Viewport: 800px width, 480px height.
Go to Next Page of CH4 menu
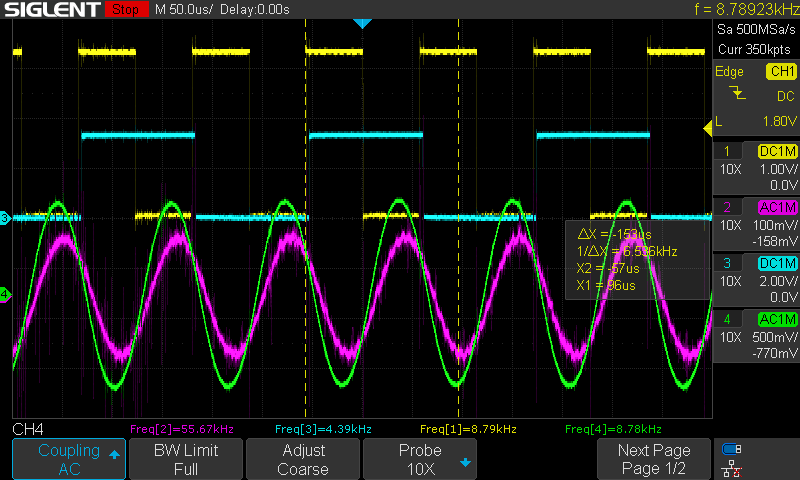click(x=653, y=459)
